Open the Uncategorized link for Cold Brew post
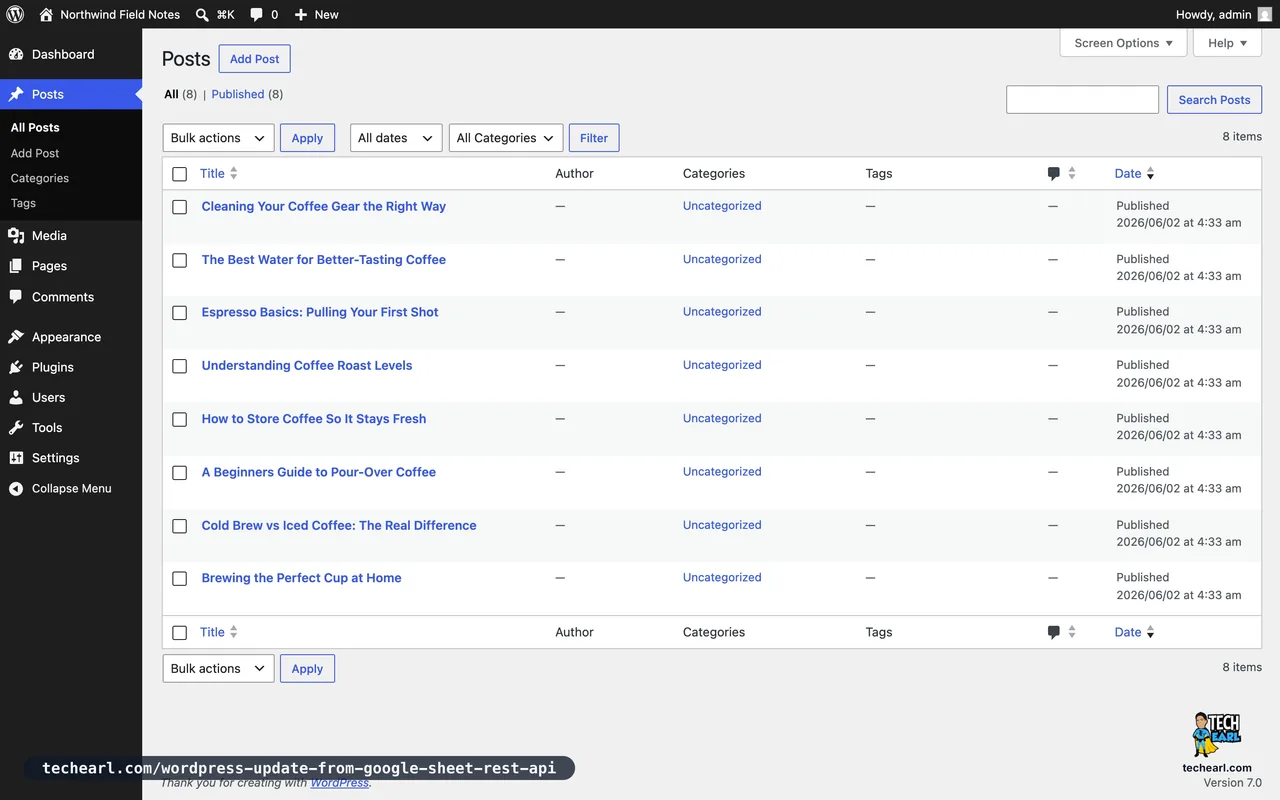Image resolution: width=1280 pixels, height=800 pixels. tap(722, 525)
